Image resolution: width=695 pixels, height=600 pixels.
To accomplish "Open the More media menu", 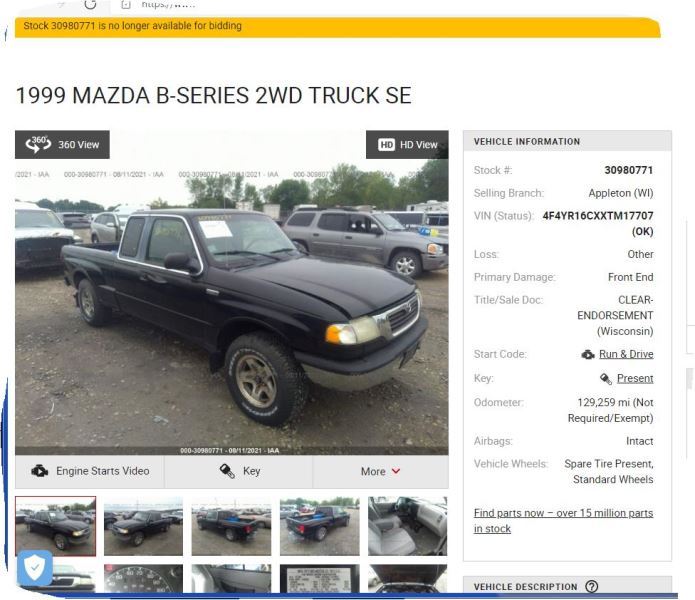I will click(x=380, y=471).
